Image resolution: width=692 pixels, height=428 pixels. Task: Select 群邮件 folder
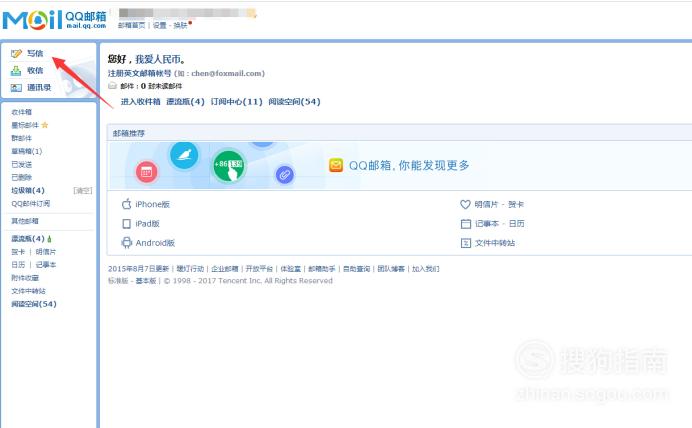point(22,138)
